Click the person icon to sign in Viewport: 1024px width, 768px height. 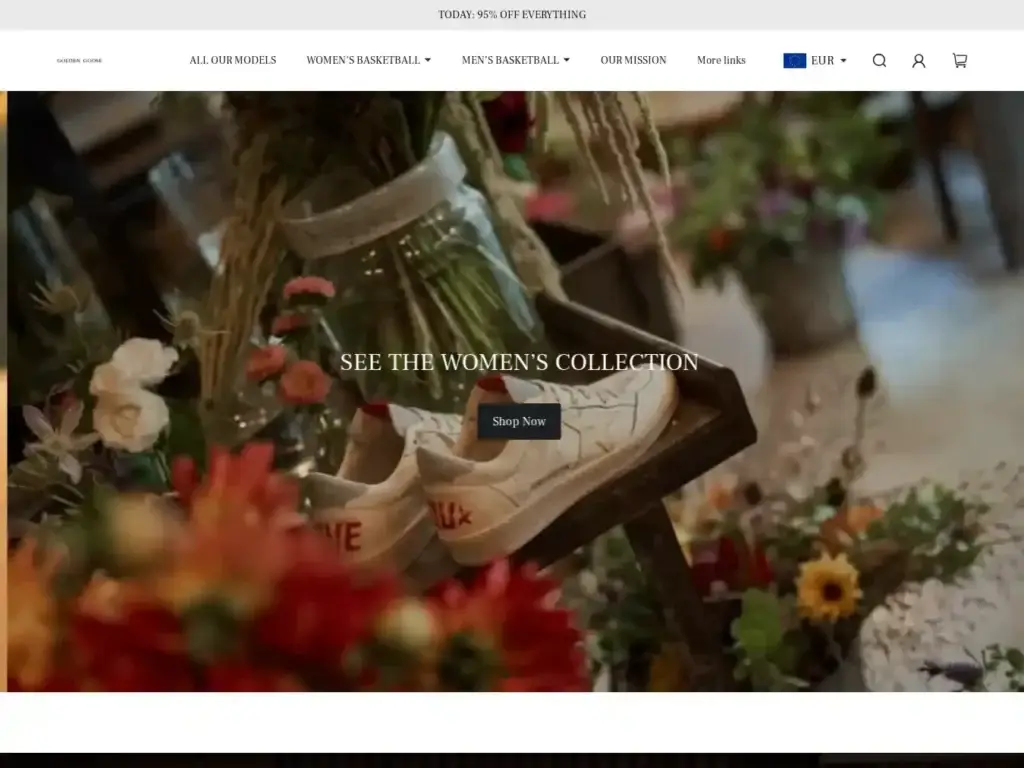tap(919, 60)
